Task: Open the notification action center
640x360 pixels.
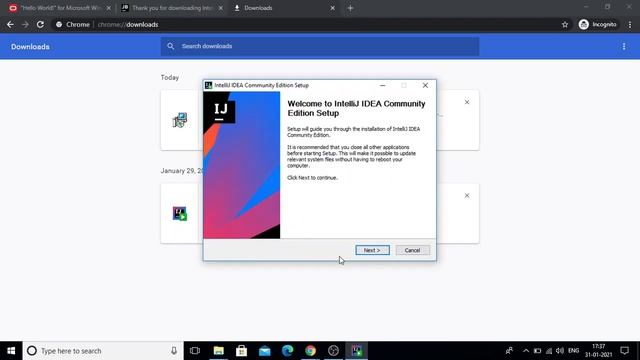Action: pyautogui.click(x=624, y=351)
